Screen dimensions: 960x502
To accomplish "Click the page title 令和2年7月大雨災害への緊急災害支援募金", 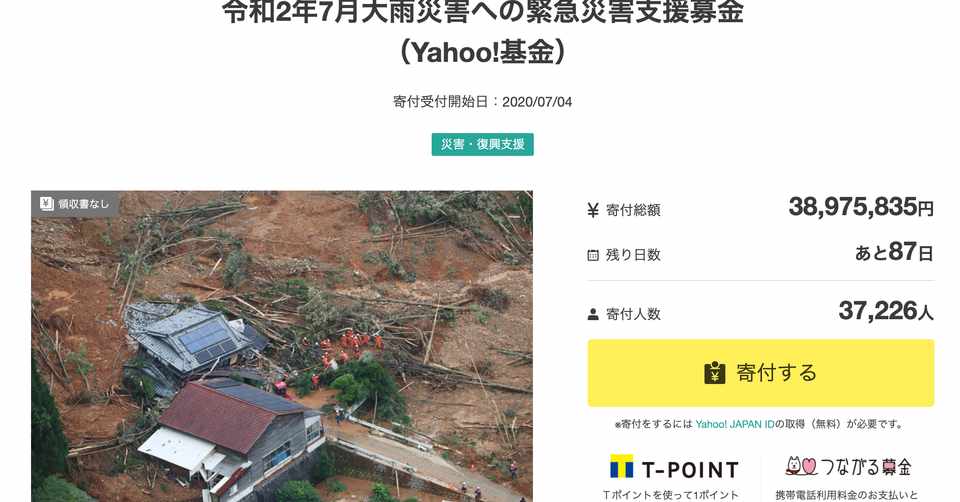I will [x=482, y=12].
